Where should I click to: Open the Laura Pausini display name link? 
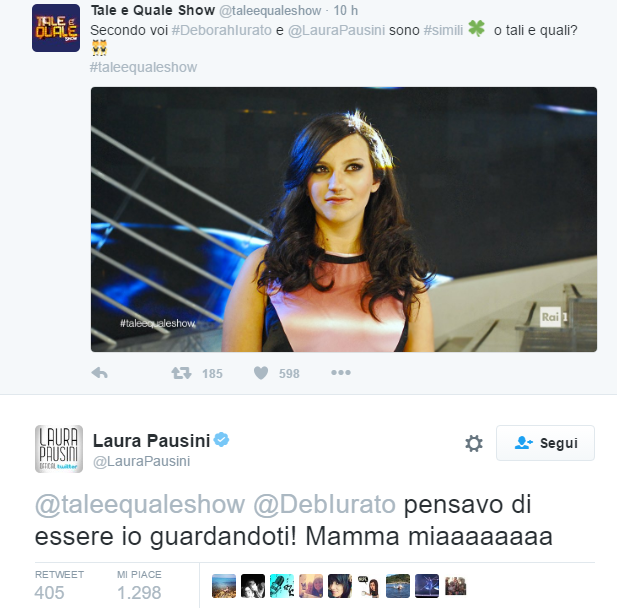(151, 441)
